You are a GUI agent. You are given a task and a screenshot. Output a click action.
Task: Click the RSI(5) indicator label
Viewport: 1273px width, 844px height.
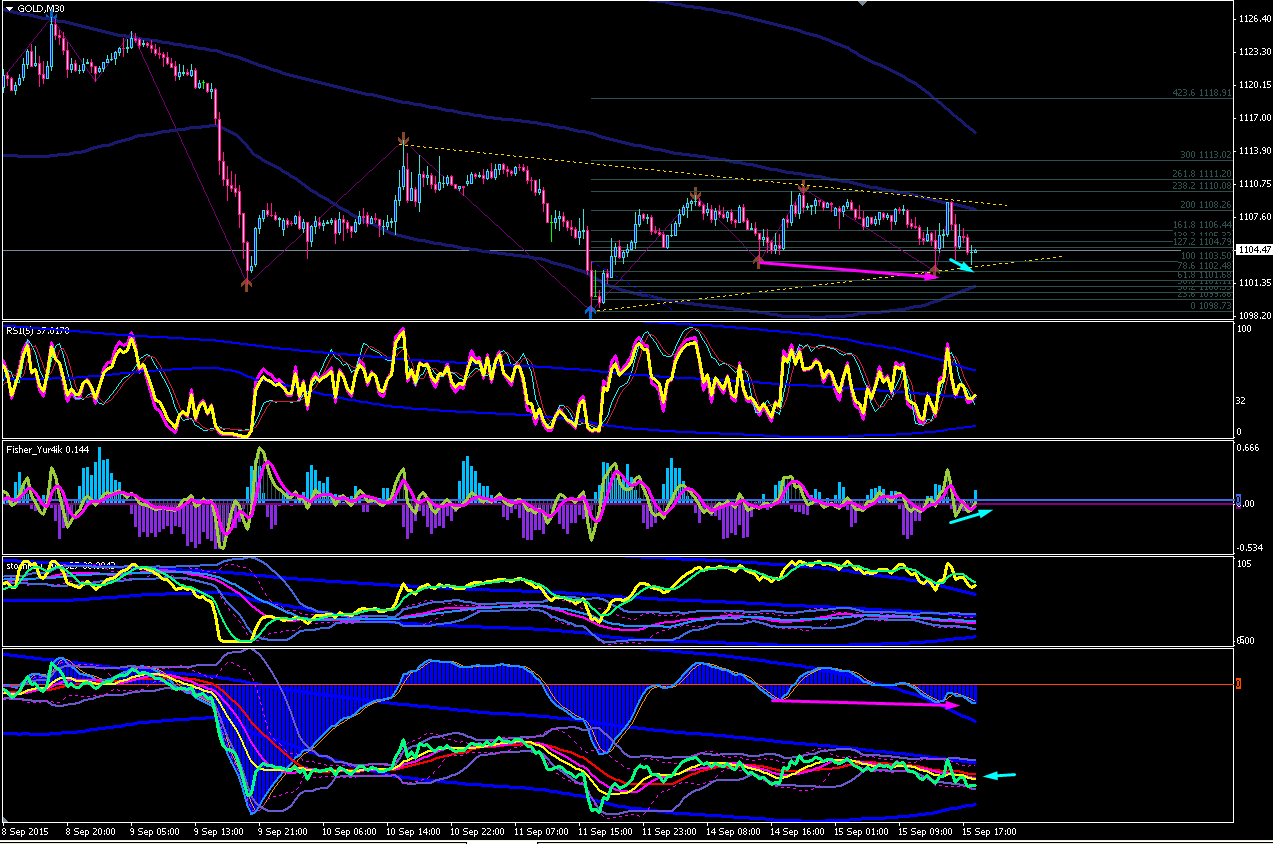pos(37,331)
